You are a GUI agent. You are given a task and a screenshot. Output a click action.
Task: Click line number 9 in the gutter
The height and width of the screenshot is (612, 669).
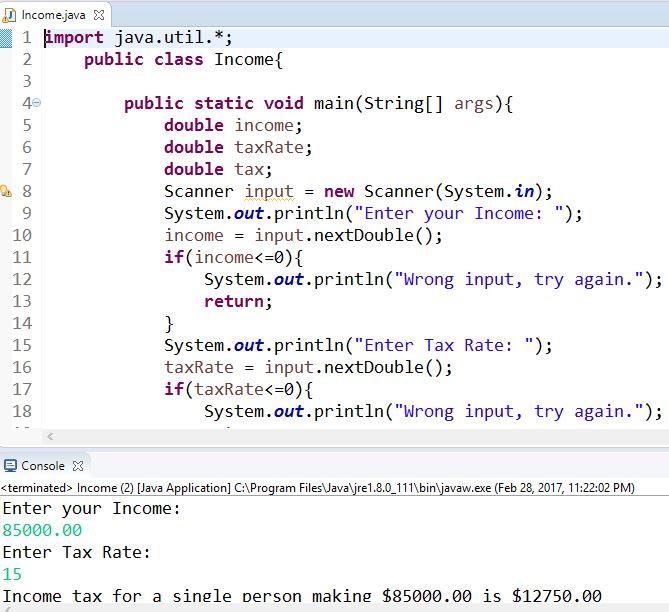(x=26, y=213)
